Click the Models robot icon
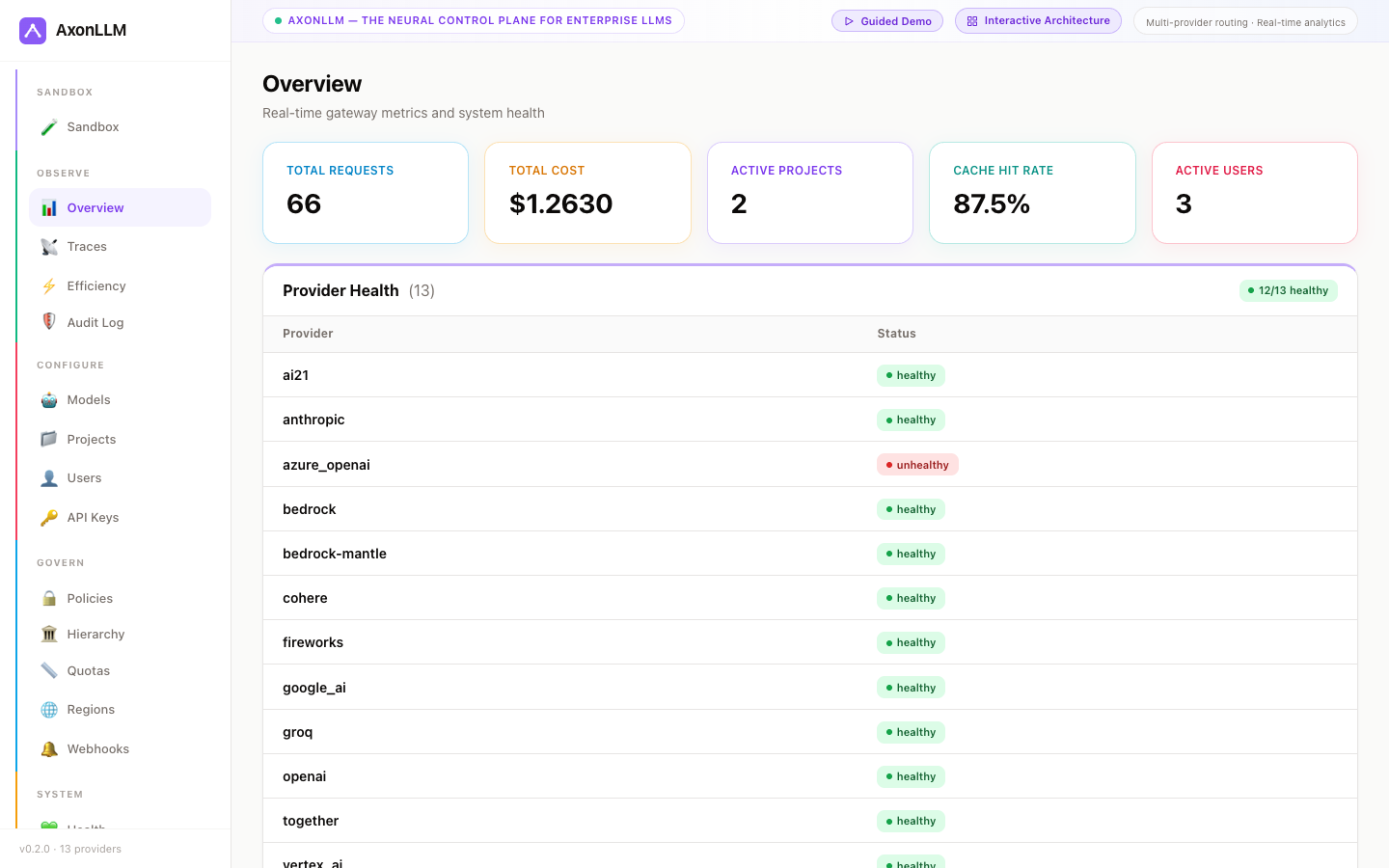 [x=49, y=400]
